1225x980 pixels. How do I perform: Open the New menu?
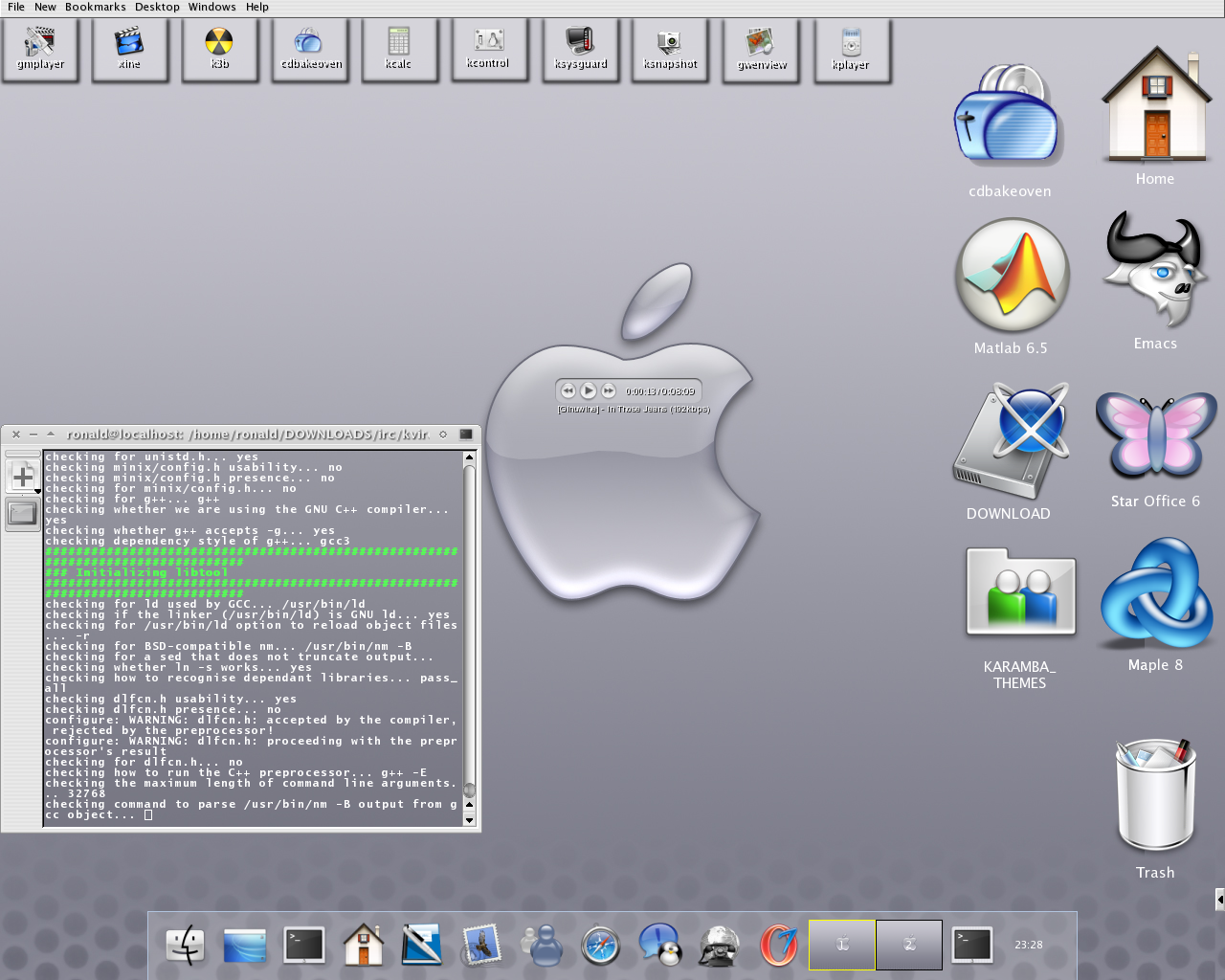(45, 7)
